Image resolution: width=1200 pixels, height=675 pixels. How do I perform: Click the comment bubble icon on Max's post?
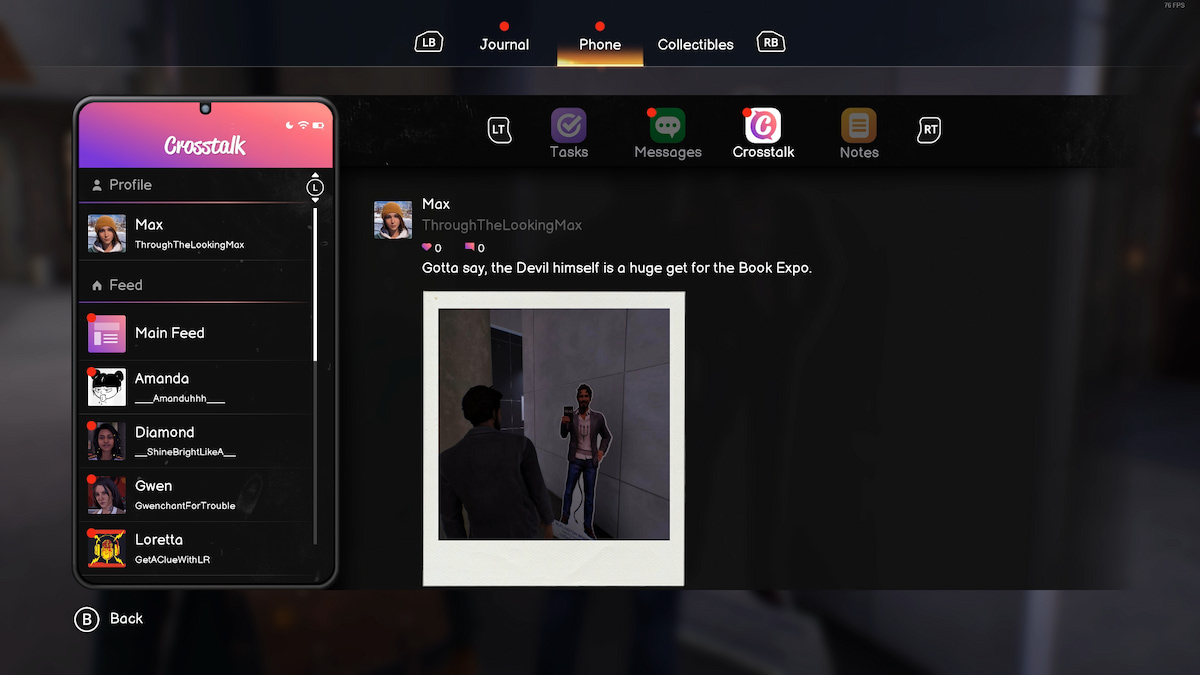point(470,247)
